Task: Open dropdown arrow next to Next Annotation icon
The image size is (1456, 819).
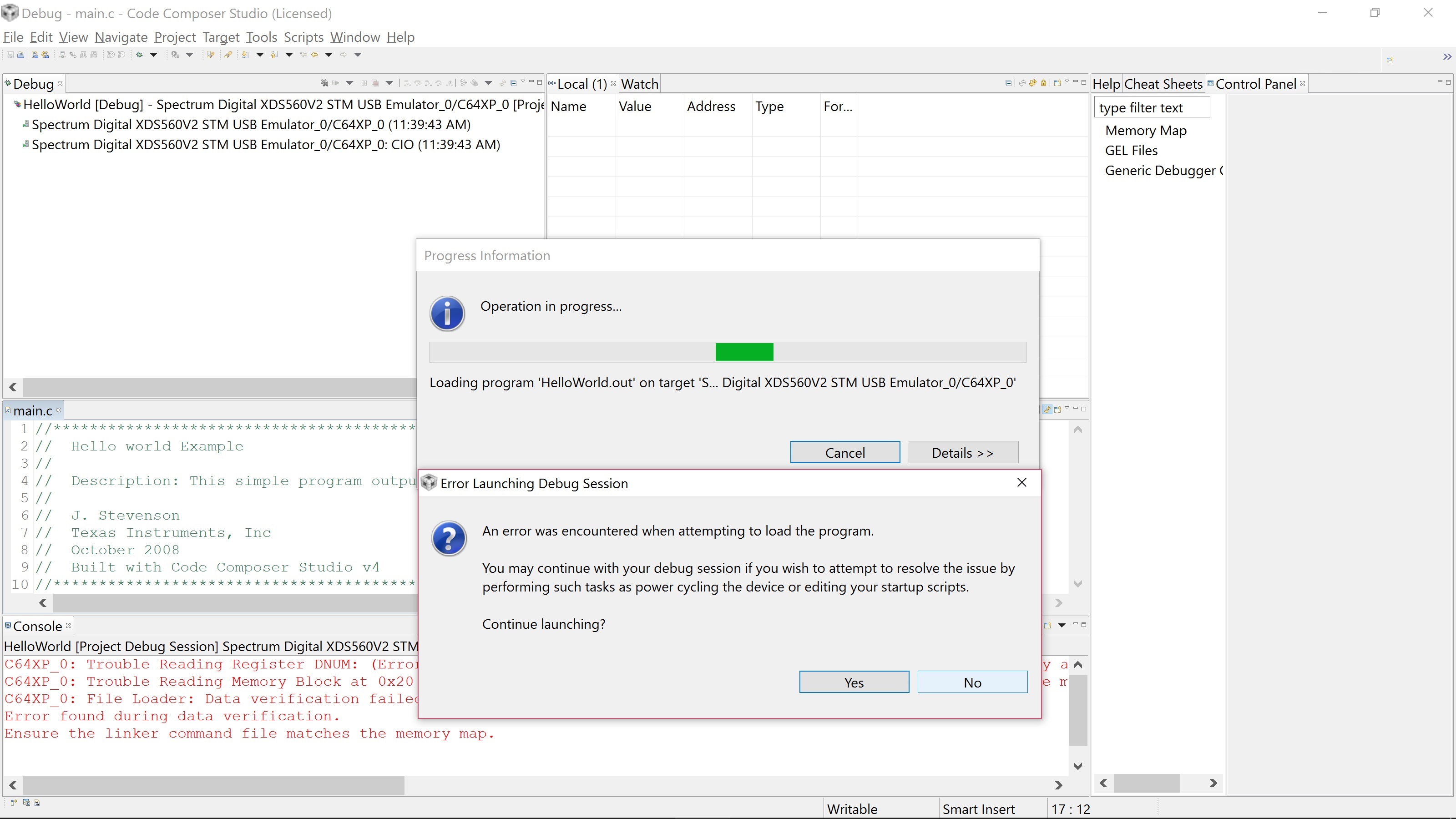Action: [x=260, y=55]
